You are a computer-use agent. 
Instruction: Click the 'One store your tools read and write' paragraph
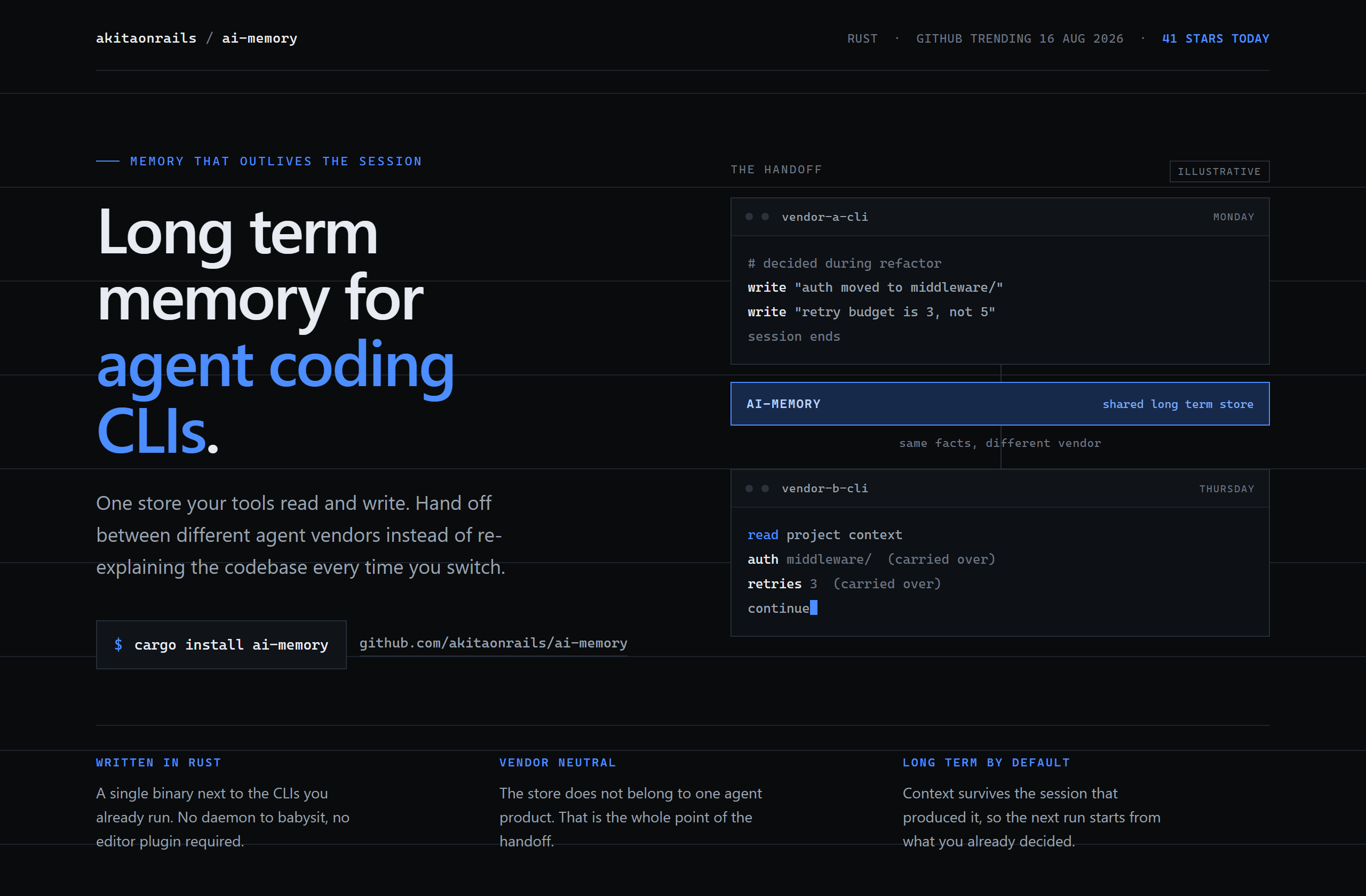click(x=301, y=534)
